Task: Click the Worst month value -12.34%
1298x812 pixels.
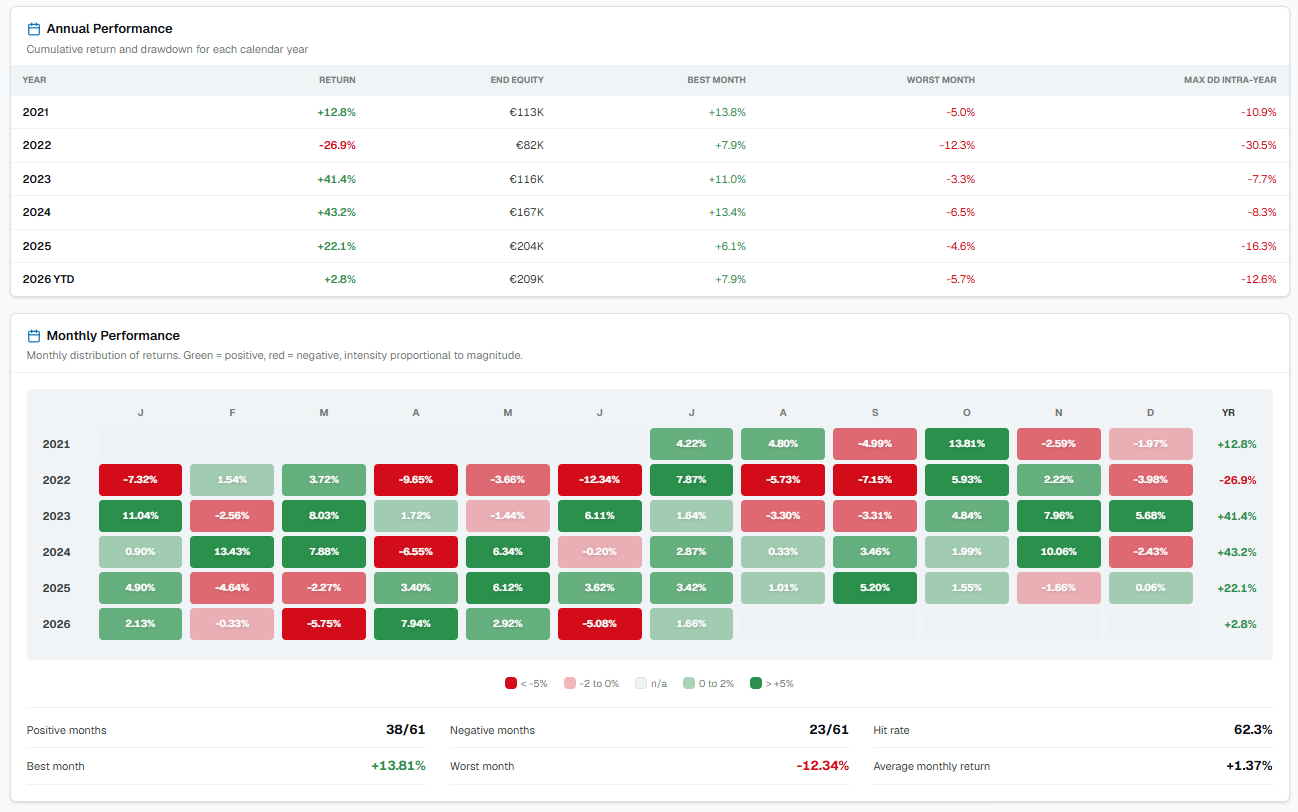Action: 823,766
